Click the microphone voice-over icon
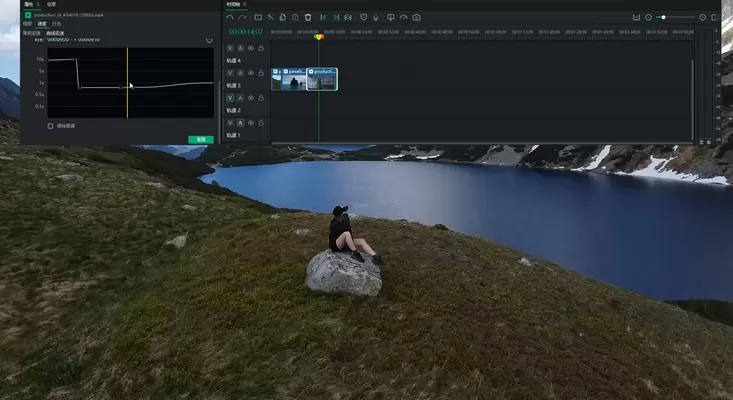This screenshot has width=733, height=400. click(x=377, y=17)
